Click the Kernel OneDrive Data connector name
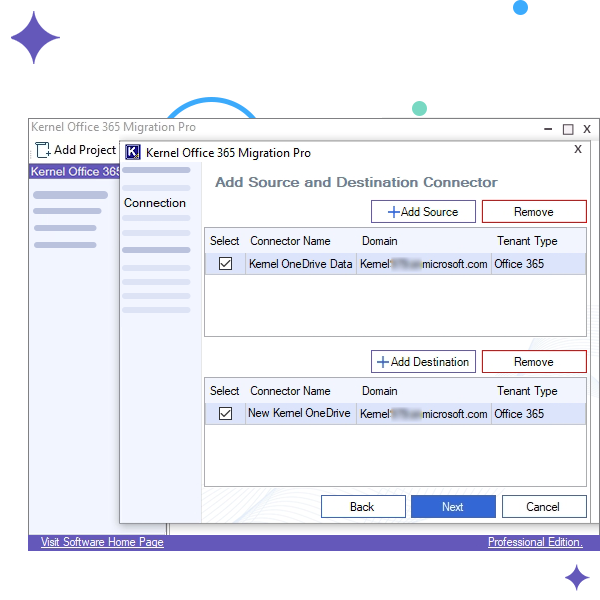The image size is (600, 600). click(300, 264)
